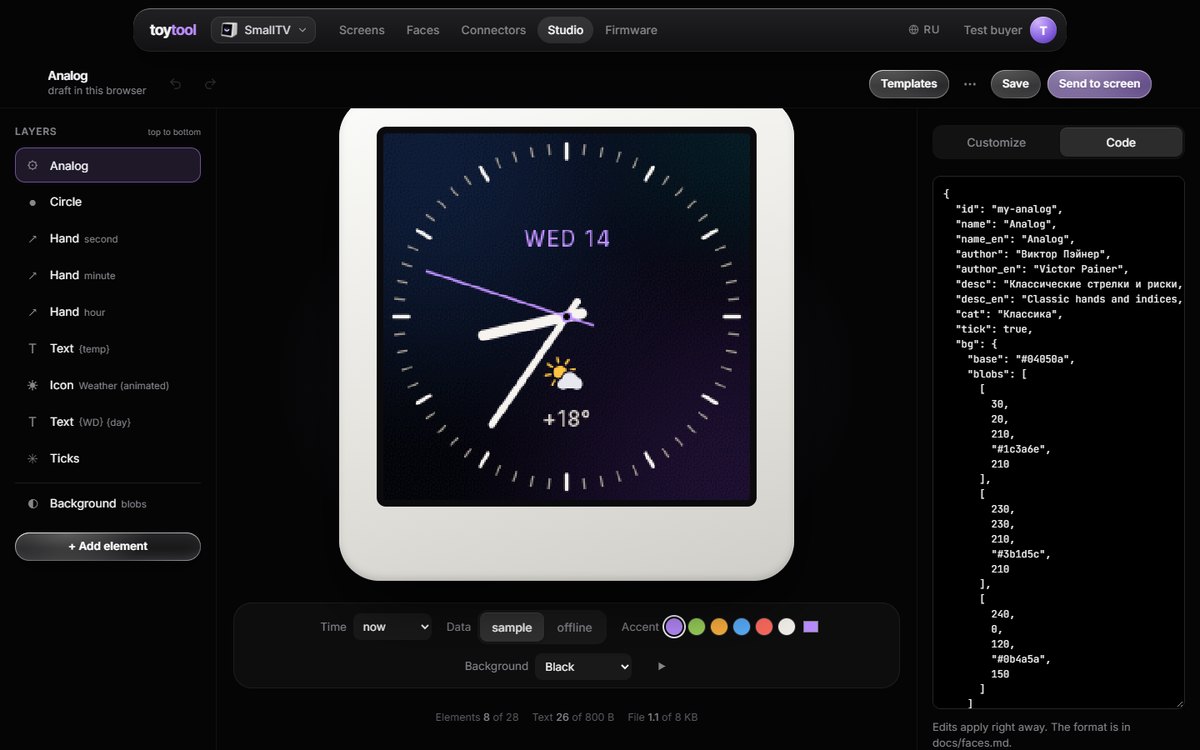Viewport: 1200px width, 750px height.
Task: Open the purple T user avatar
Action: (1043, 30)
